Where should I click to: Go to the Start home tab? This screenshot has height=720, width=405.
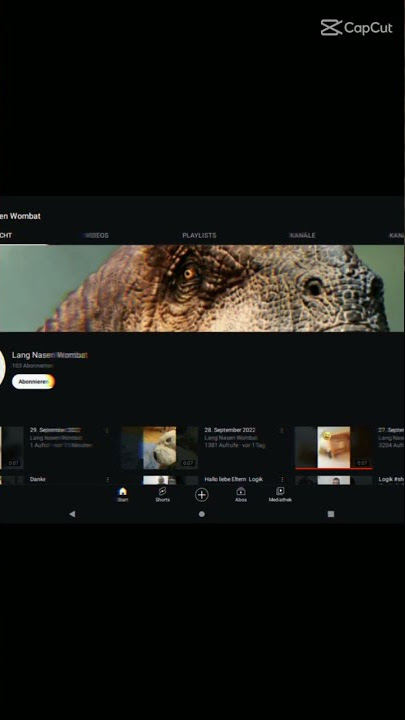coord(123,495)
